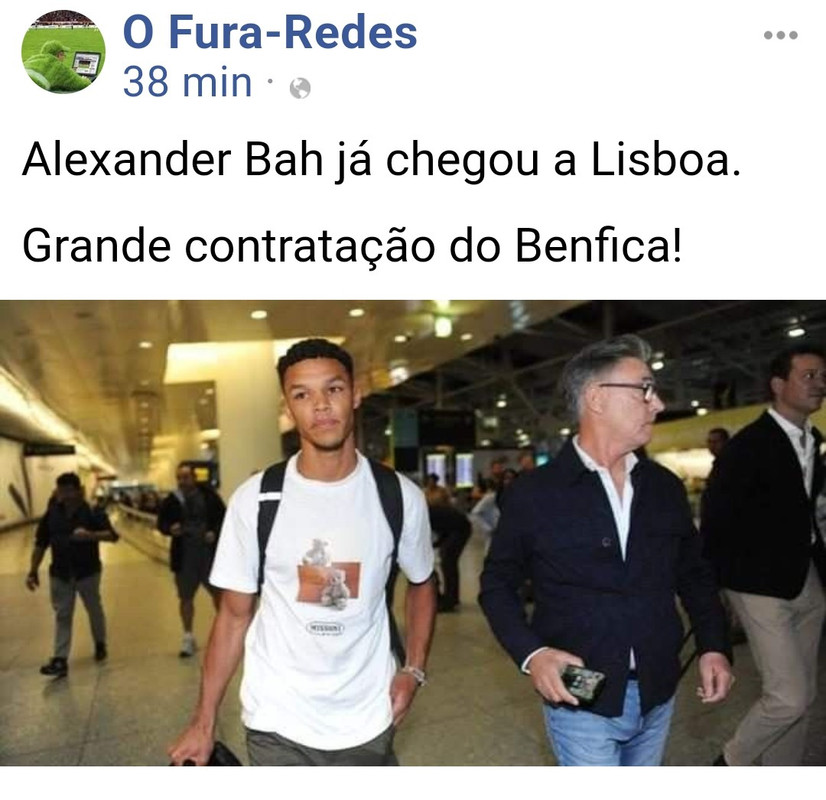Screen dimensions: 826x800
Task: Expand post menu using the ellipsis
Action: coord(781,35)
